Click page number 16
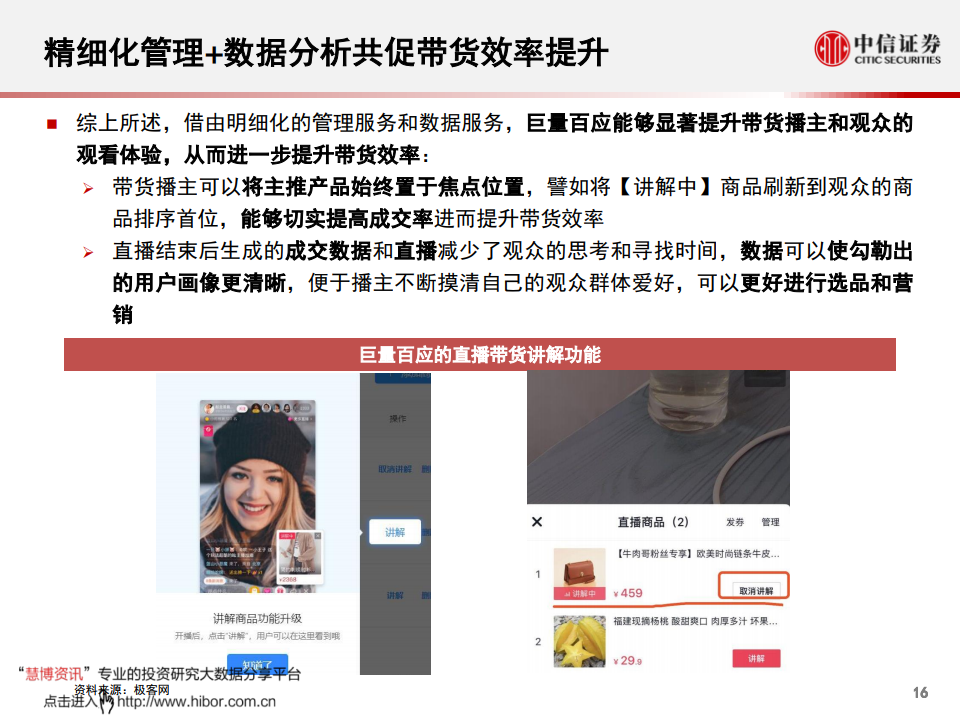Screen dimensions: 960x720 (x=920, y=692)
